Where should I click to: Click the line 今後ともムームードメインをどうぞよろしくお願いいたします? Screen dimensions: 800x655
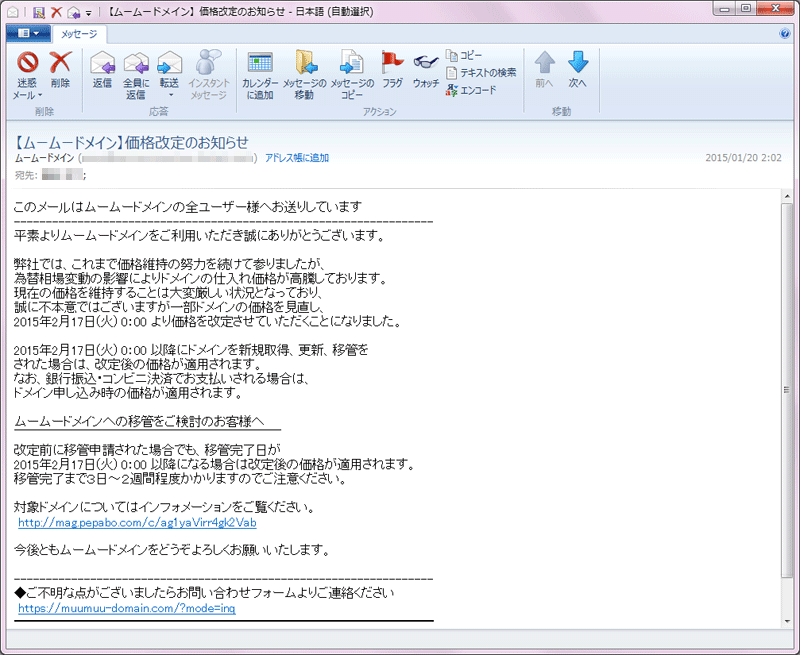click(x=172, y=550)
